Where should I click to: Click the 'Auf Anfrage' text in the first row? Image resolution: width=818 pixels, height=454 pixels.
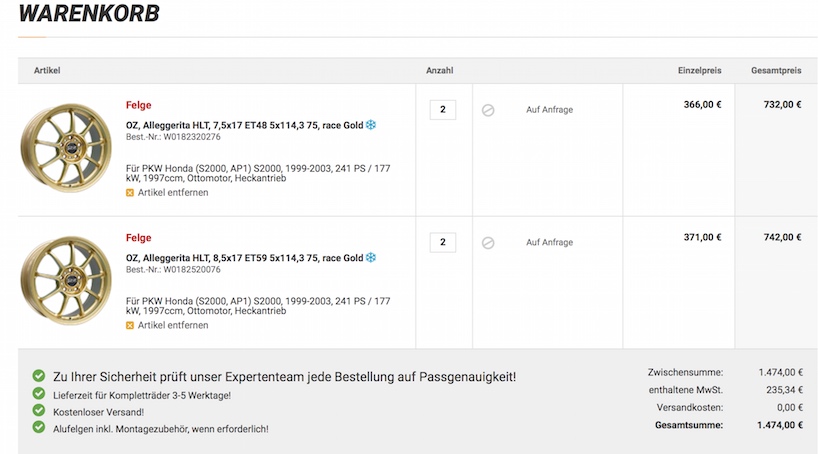(x=549, y=110)
